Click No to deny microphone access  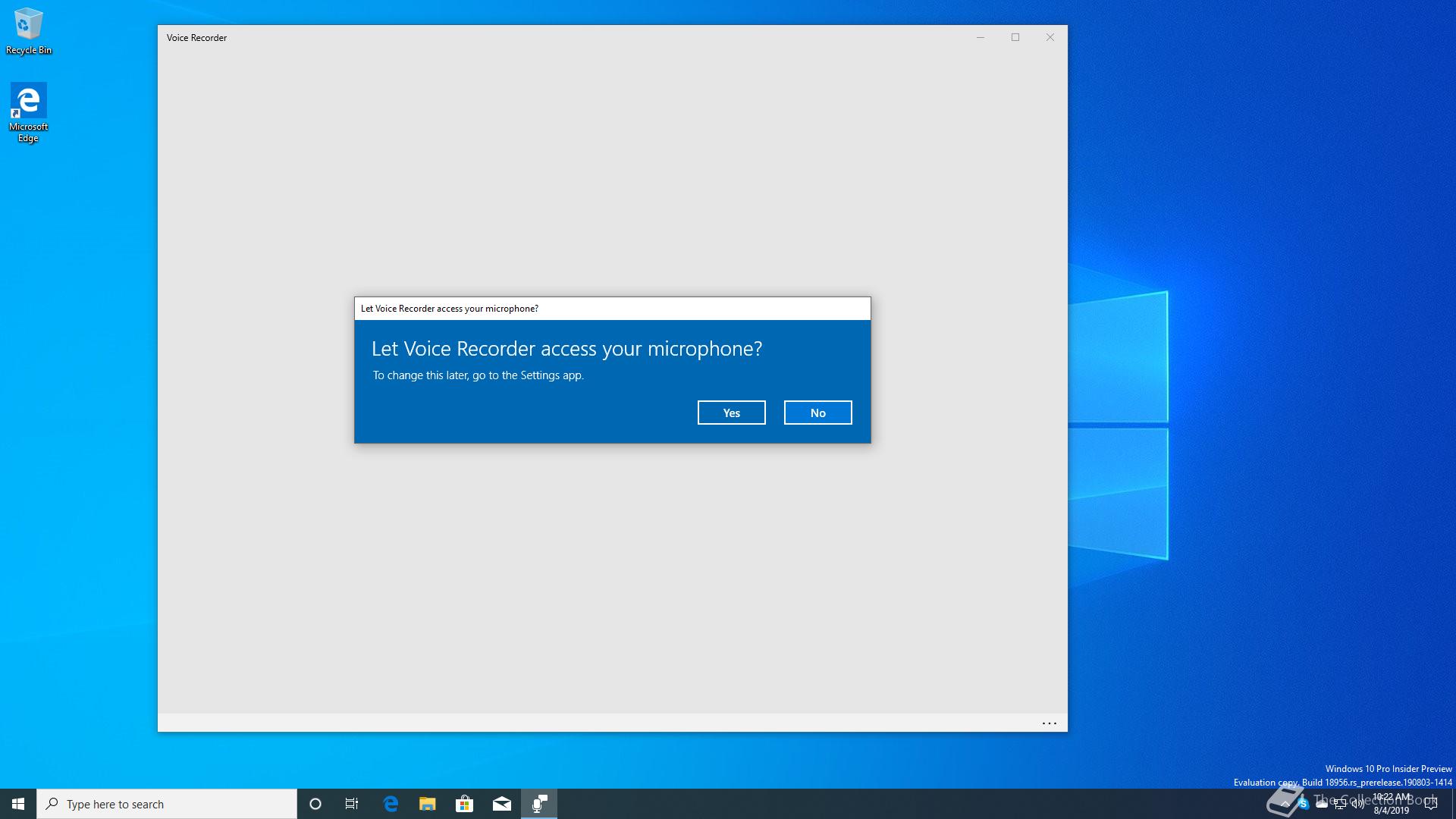(817, 413)
